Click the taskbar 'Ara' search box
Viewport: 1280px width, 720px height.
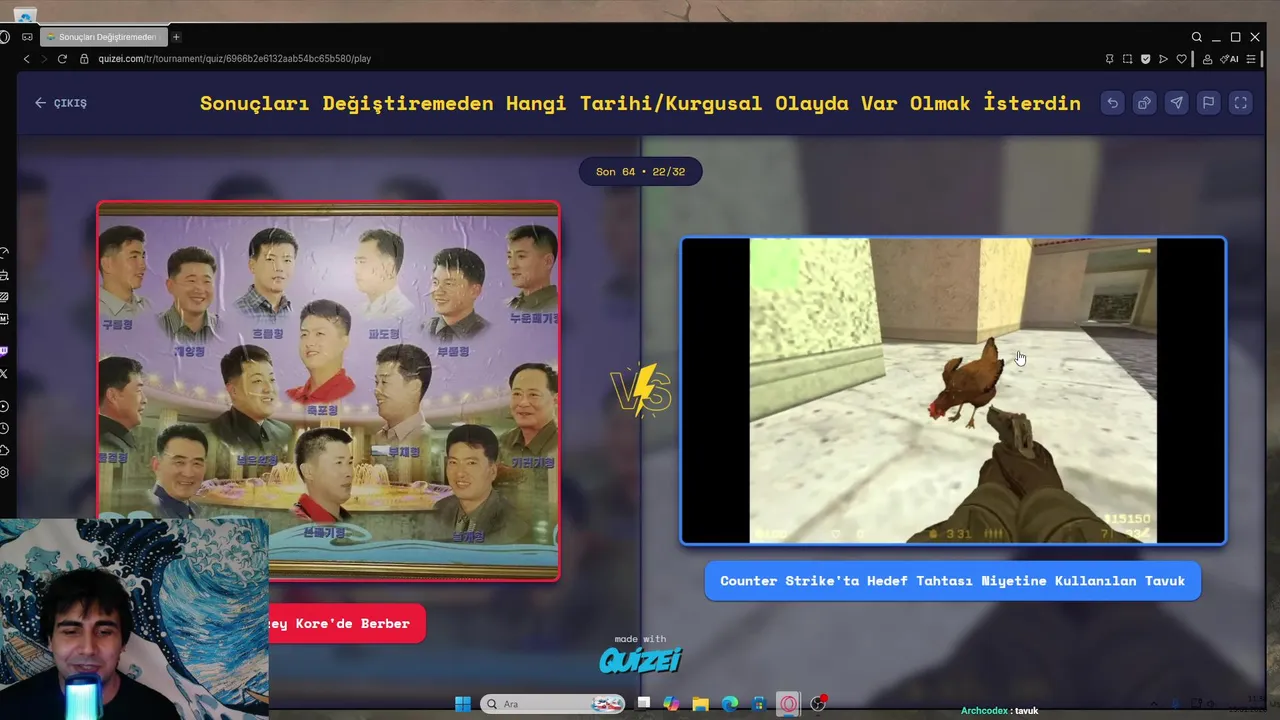tap(553, 704)
